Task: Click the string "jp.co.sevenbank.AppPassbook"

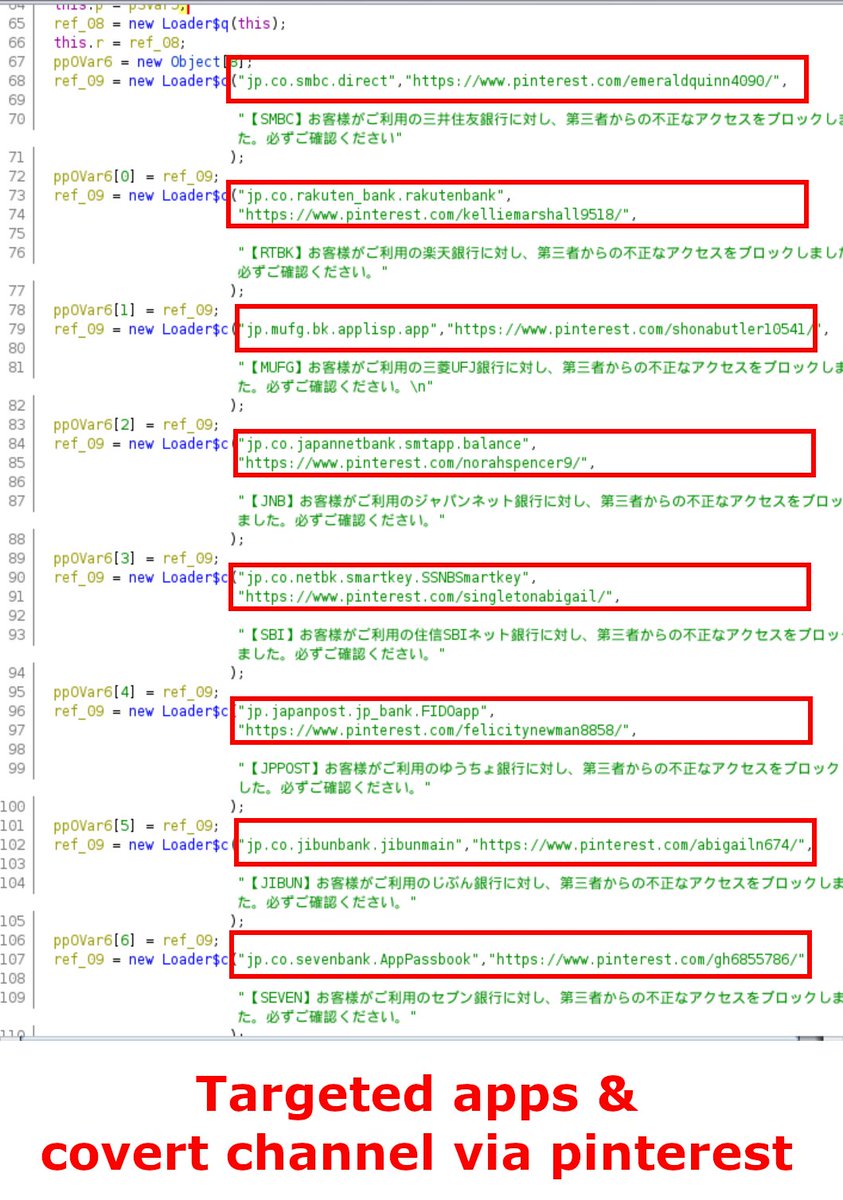Action: (360, 959)
